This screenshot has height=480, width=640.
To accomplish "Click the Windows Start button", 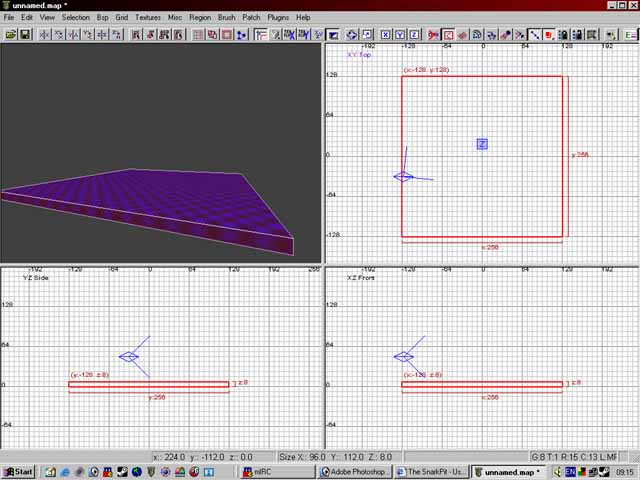I will 18,471.
